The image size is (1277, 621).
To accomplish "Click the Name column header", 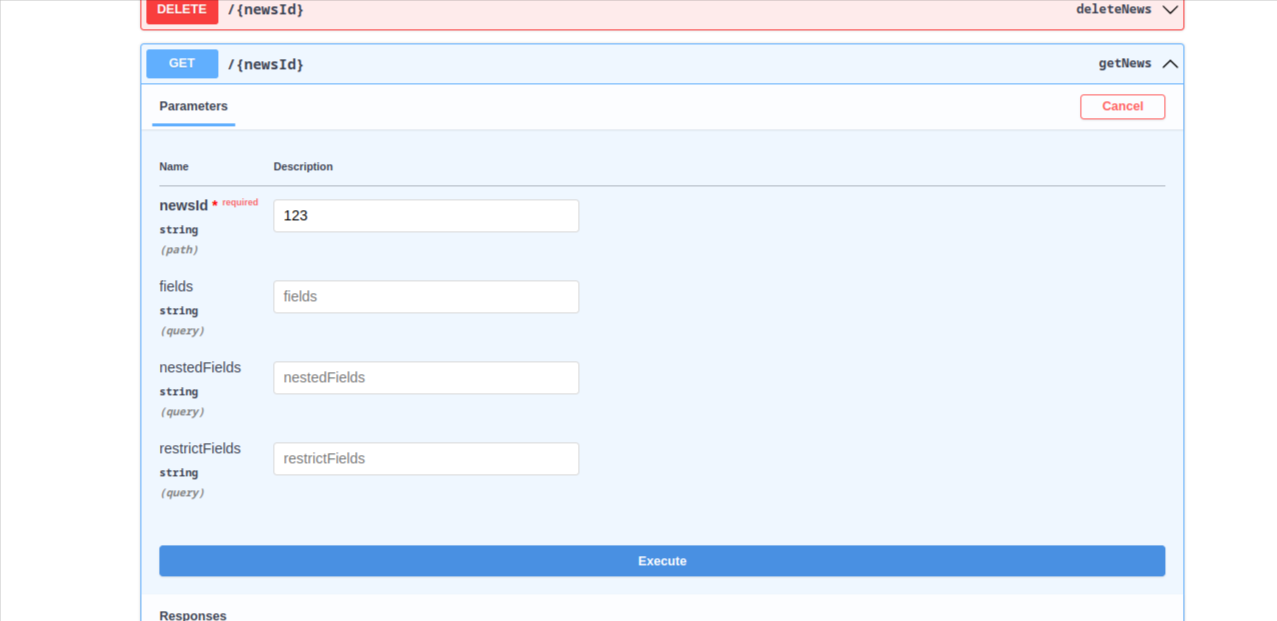I will [174, 167].
